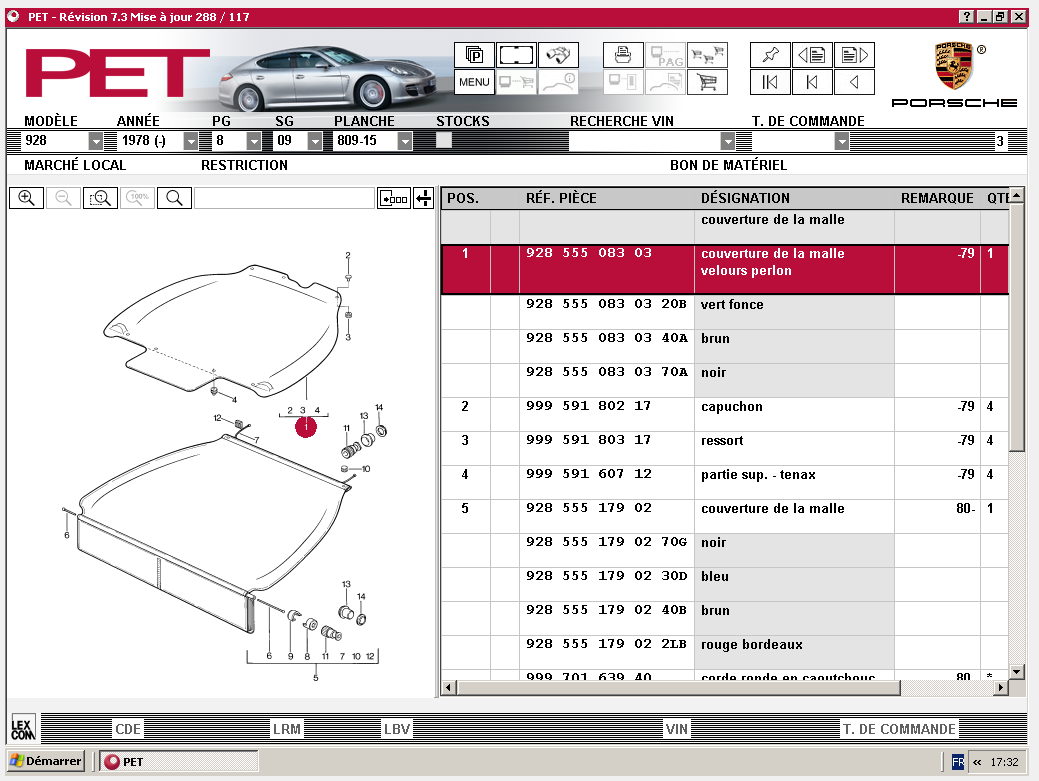Go to next page icon

point(854,55)
